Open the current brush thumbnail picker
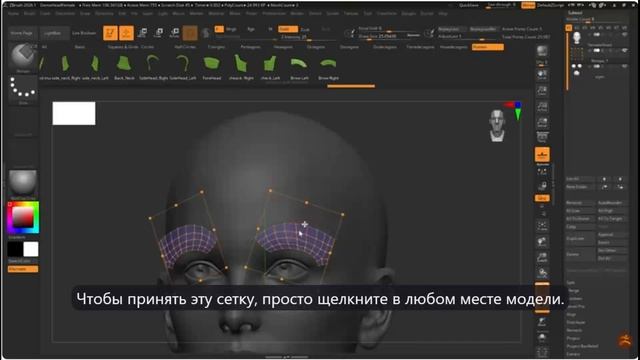The height and width of the screenshot is (360, 640). (x=23, y=57)
